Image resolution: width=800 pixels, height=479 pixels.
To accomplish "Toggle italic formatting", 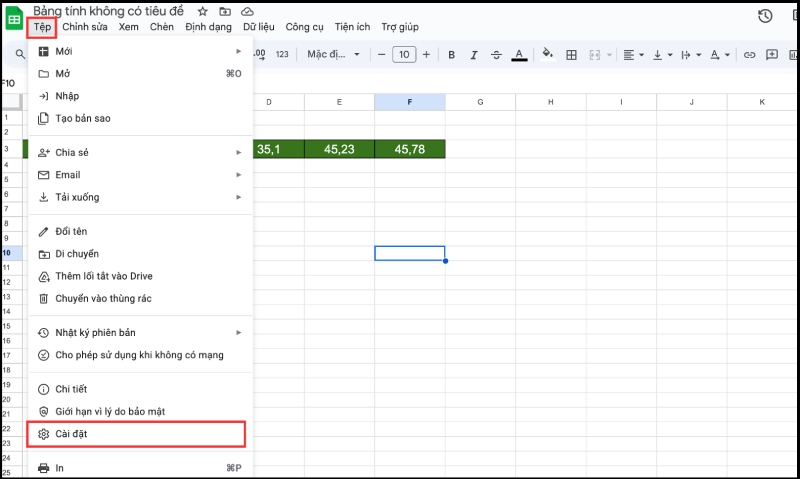I will (x=474, y=55).
